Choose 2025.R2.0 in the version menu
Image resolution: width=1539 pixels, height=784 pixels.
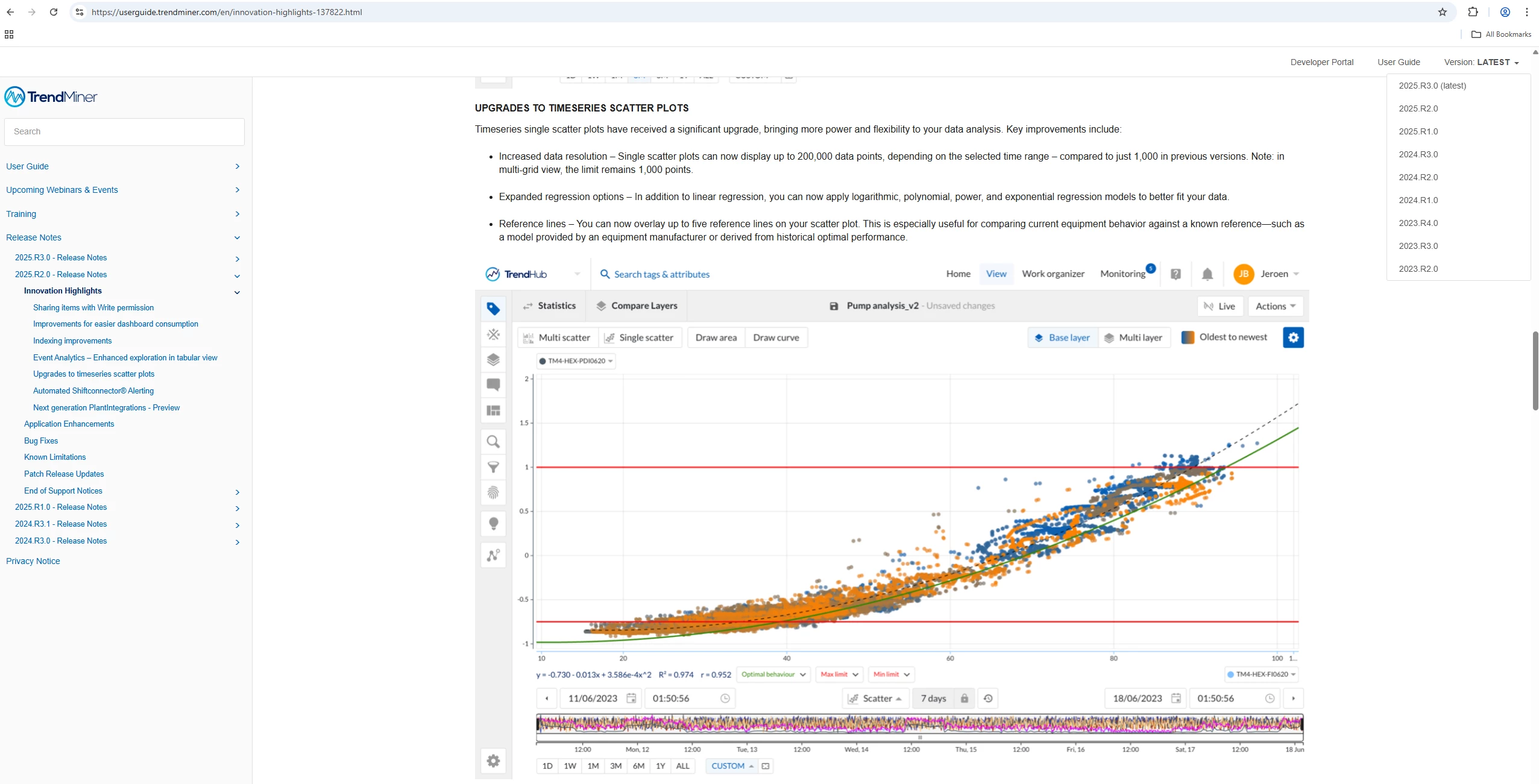(1418, 108)
